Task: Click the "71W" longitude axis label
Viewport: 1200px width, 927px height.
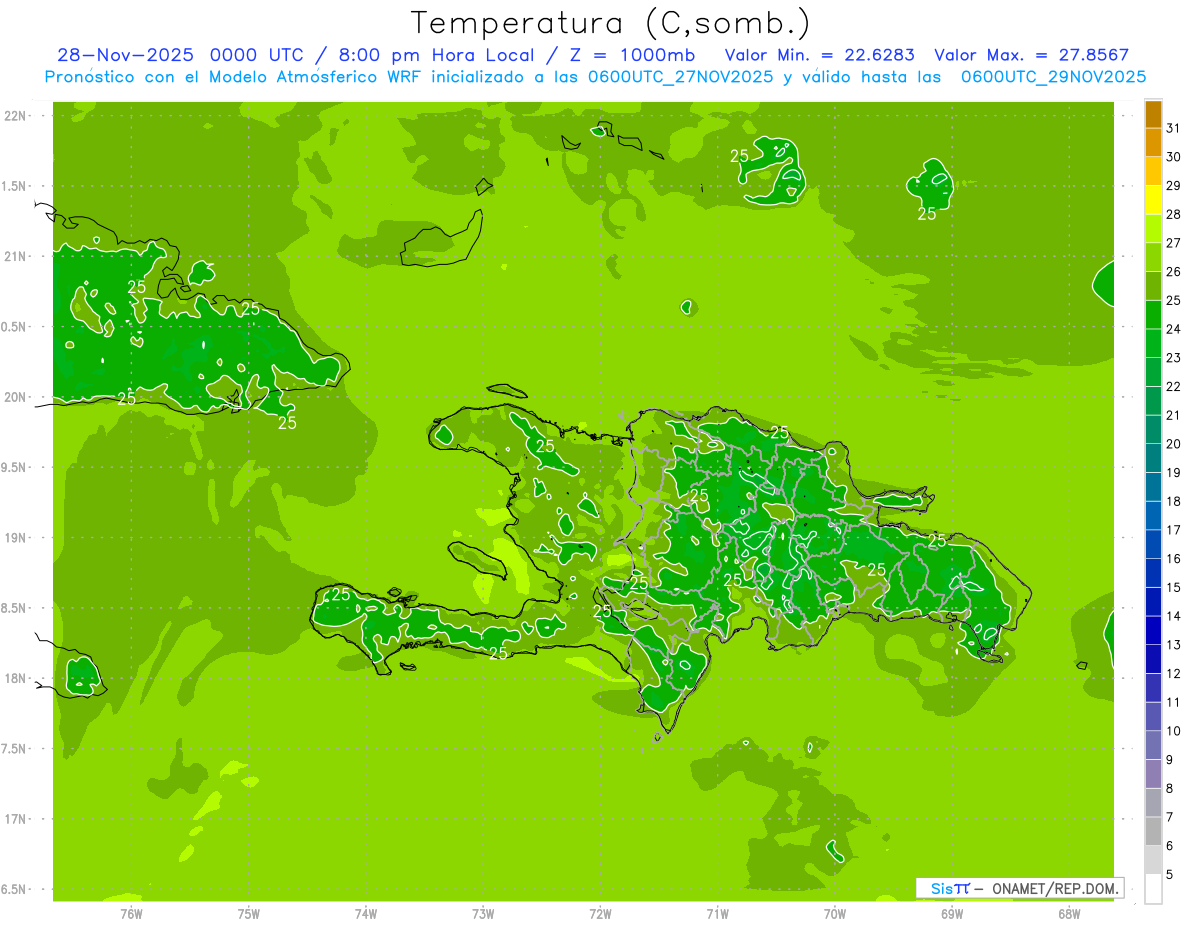Action: pyautogui.click(x=717, y=913)
